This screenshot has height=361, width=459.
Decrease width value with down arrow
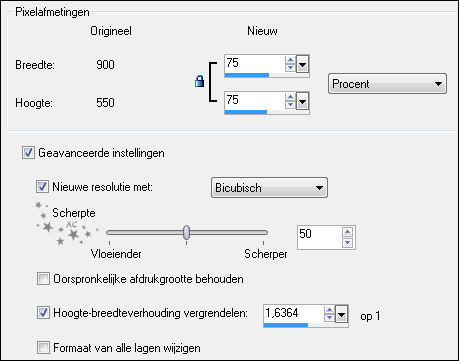(x=290, y=67)
